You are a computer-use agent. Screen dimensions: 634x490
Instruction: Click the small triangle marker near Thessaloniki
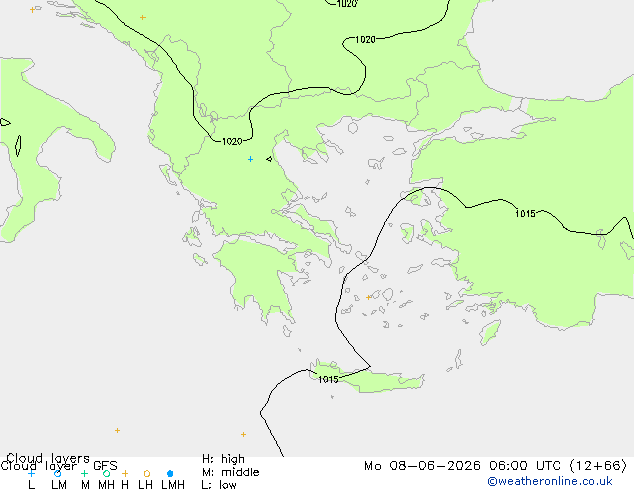(x=269, y=159)
